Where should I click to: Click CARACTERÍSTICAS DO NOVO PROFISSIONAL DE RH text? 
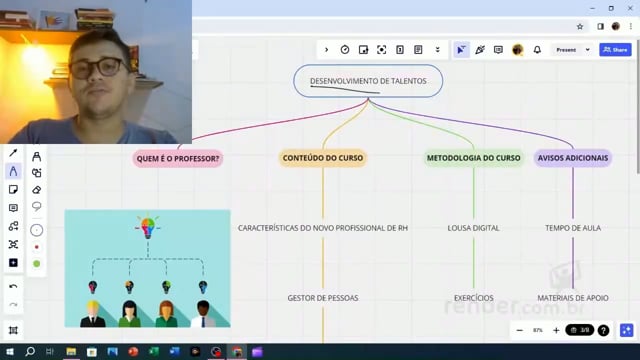coord(323,228)
